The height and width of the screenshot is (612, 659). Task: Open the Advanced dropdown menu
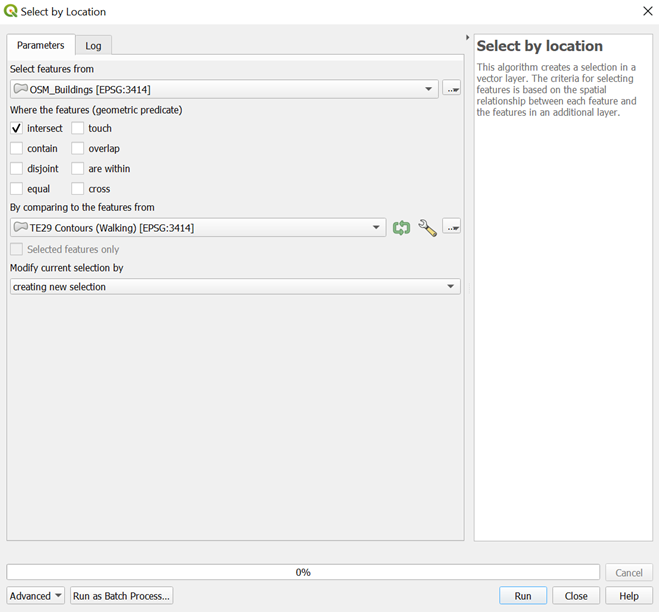(36, 596)
